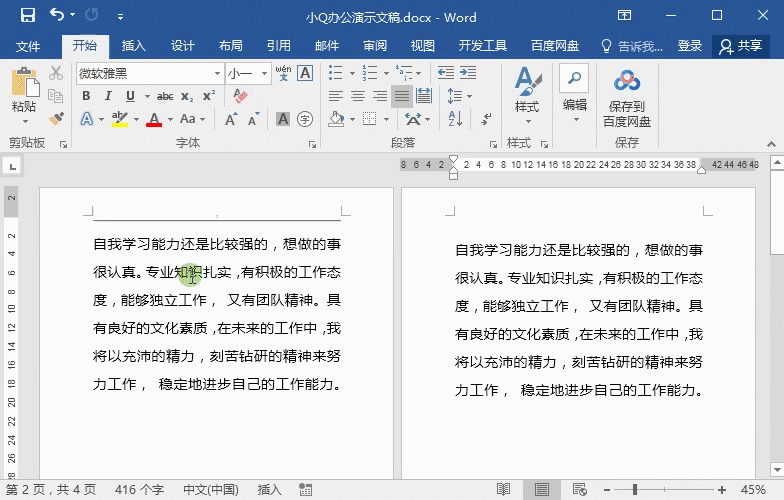Click the bullet list icon
Viewport: 784px width, 500px height.
[335, 73]
